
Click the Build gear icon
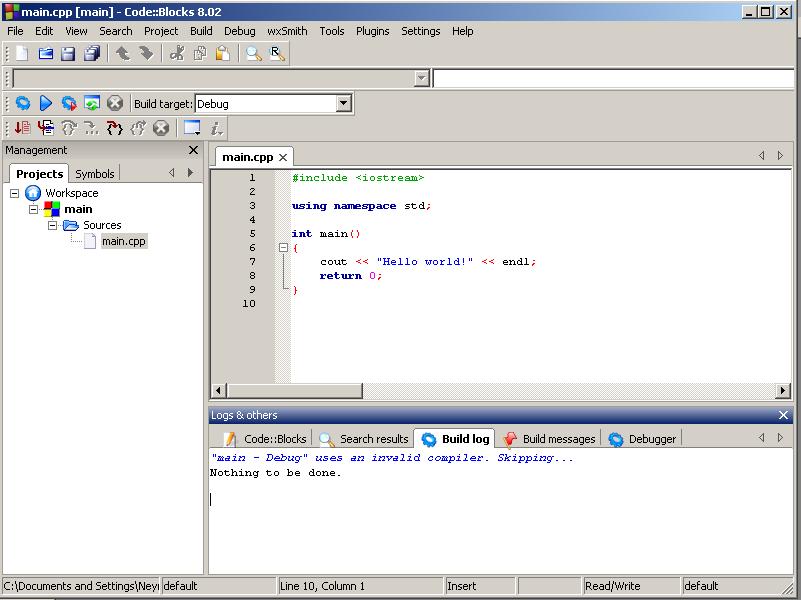point(22,103)
